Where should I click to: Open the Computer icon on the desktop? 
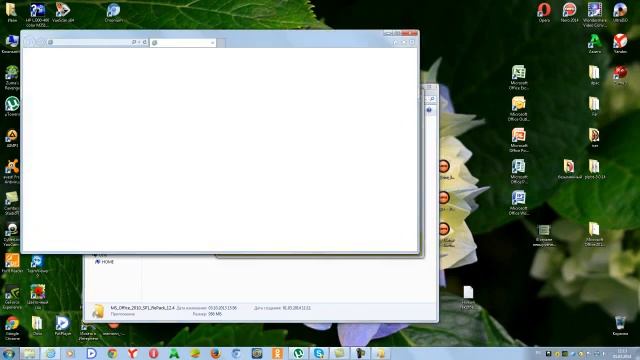coord(11,44)
